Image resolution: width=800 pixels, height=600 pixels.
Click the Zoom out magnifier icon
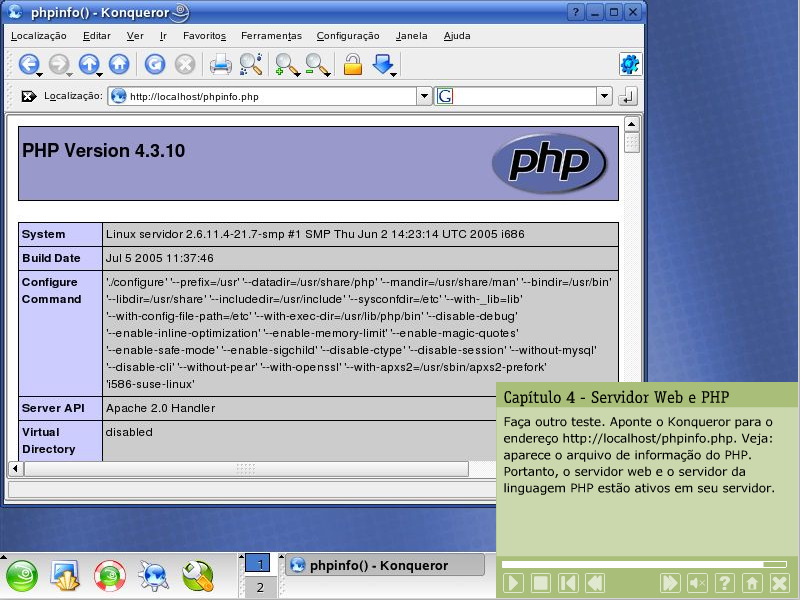pyautogui.click(x=317, y=65)
